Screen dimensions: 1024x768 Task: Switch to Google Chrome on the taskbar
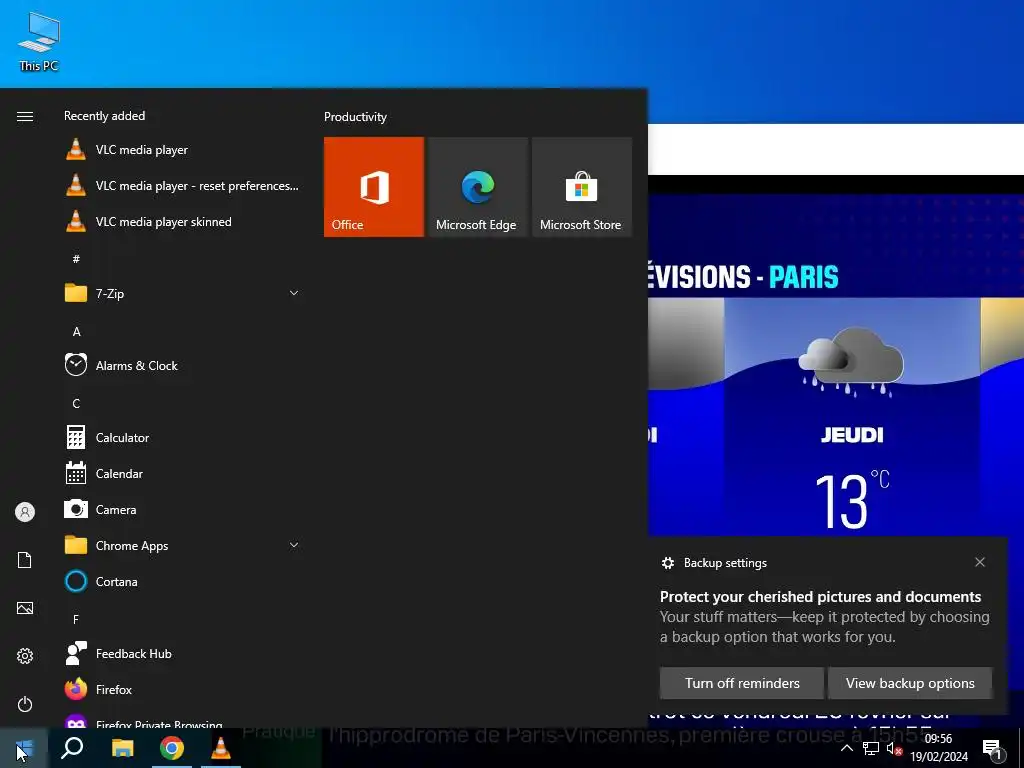pyautogui.click(x=172, y=748)
